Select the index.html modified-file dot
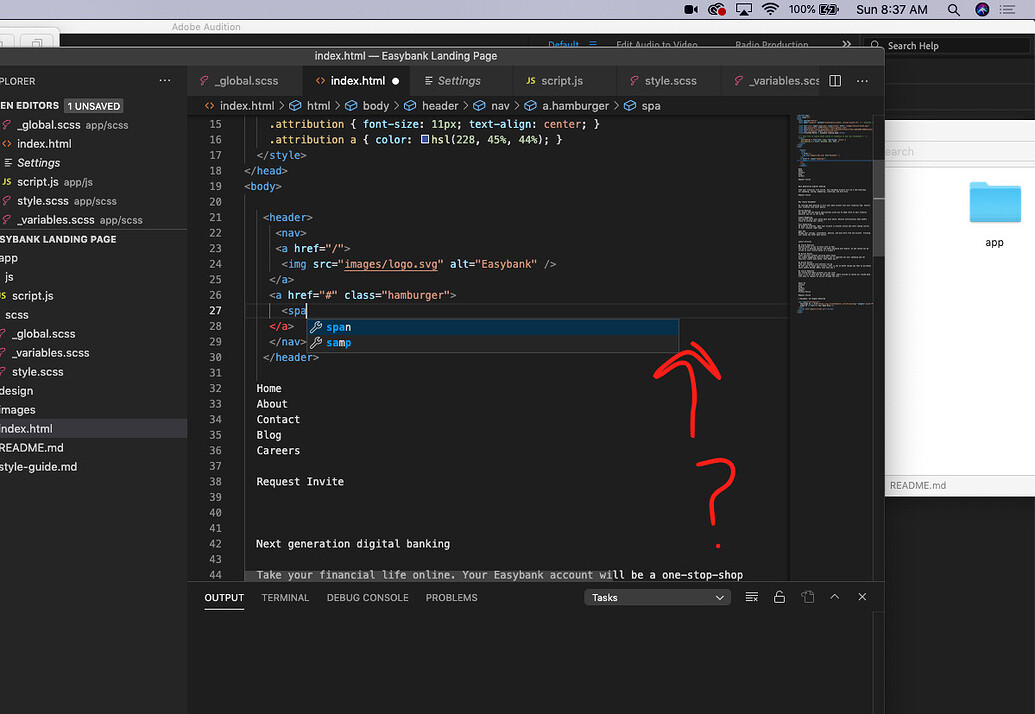The image size is (1035, 714). [396, 80]
